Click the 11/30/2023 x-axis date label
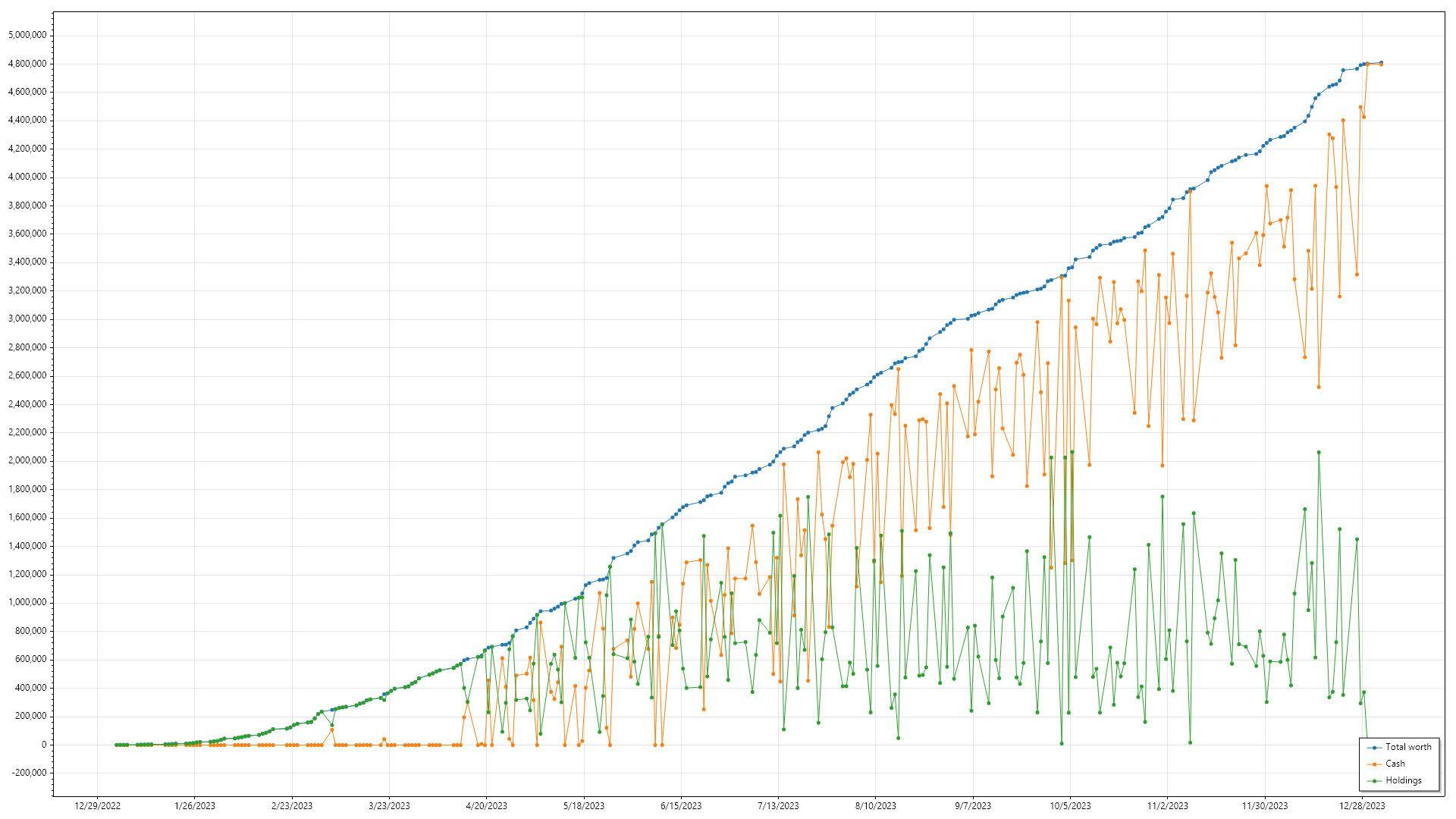Viewport: 1456px width, 819px height. (1264, 806)
